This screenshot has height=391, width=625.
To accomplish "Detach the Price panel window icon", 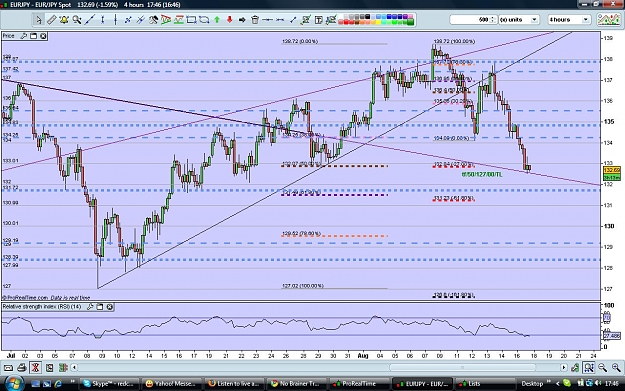I will click(x=33, y=36).
